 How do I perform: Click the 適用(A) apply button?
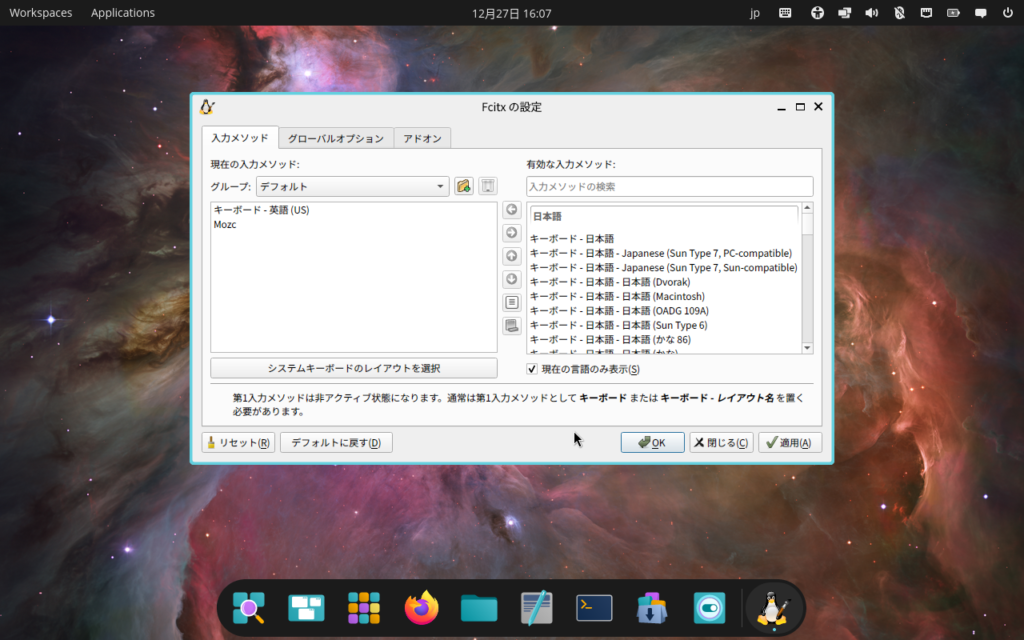tap(790, 443)
